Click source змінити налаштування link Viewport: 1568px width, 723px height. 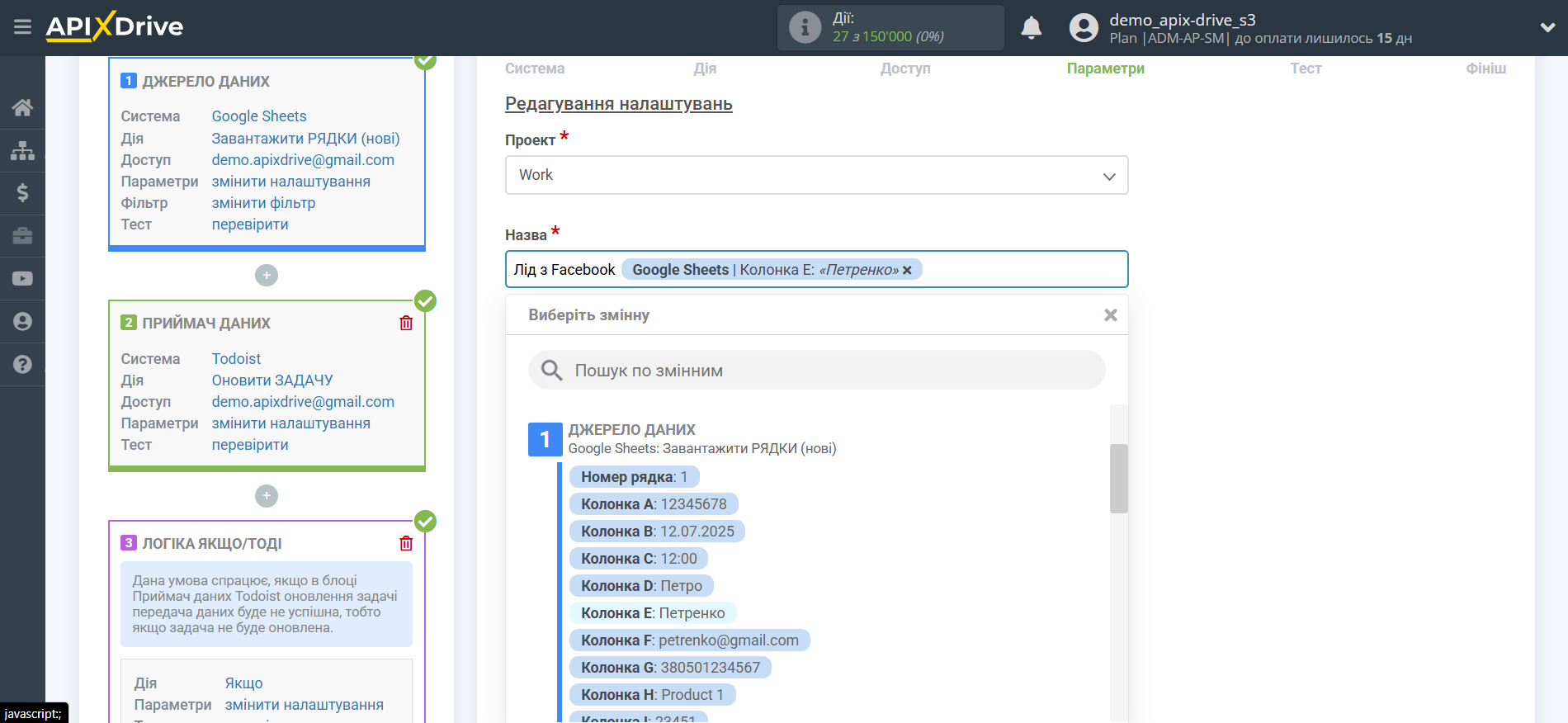click(290, 182)
